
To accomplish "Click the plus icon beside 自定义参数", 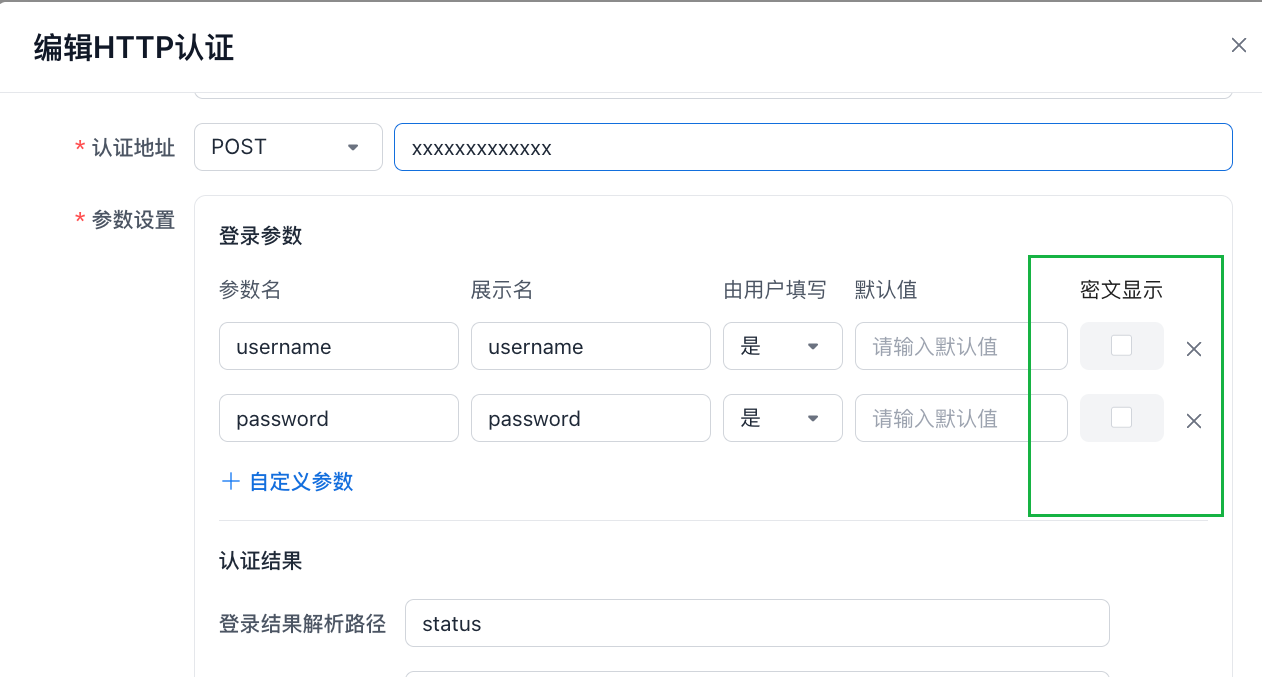I will click(x=231, y=482).
